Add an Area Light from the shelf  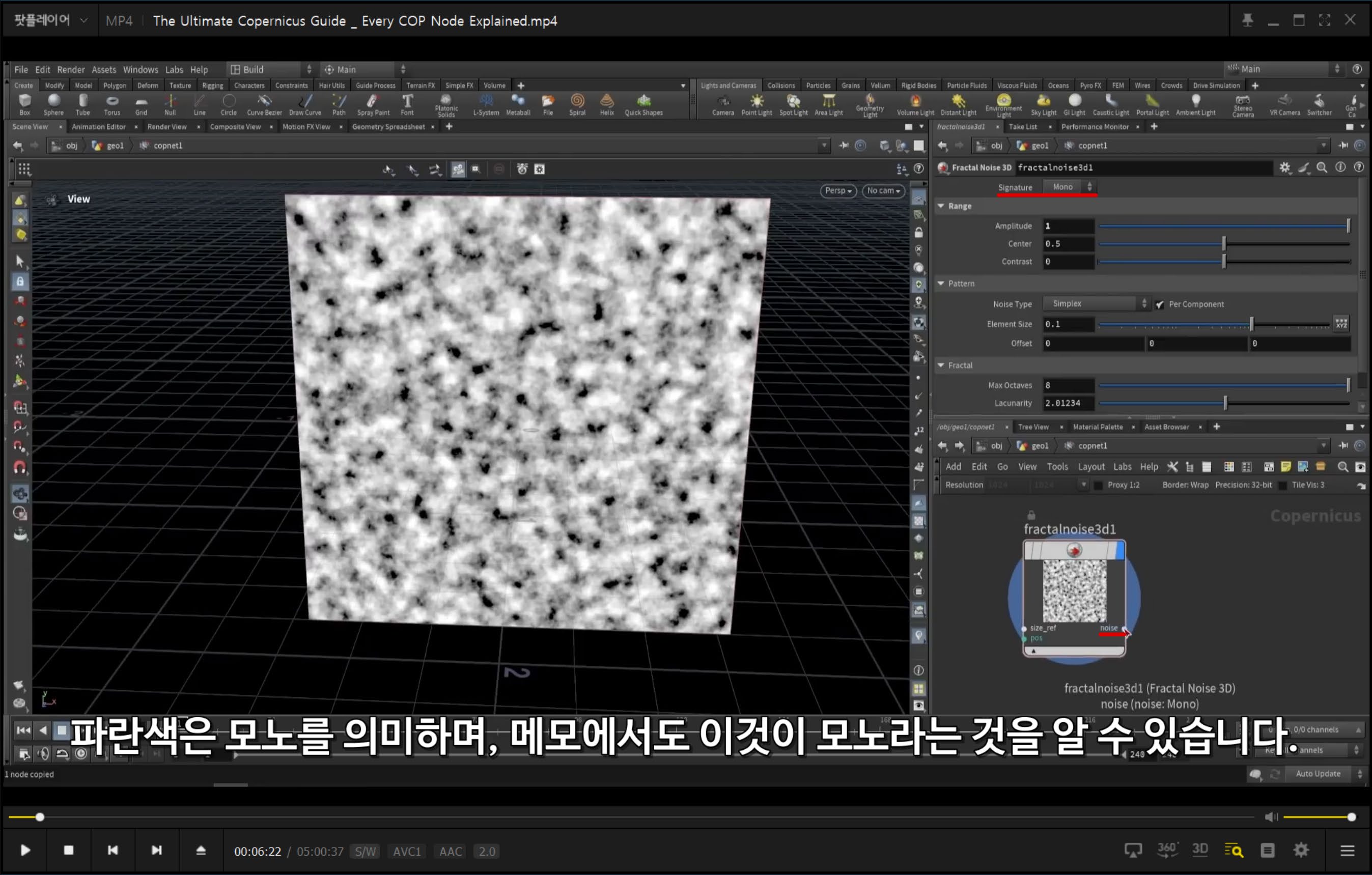point(828,105)
